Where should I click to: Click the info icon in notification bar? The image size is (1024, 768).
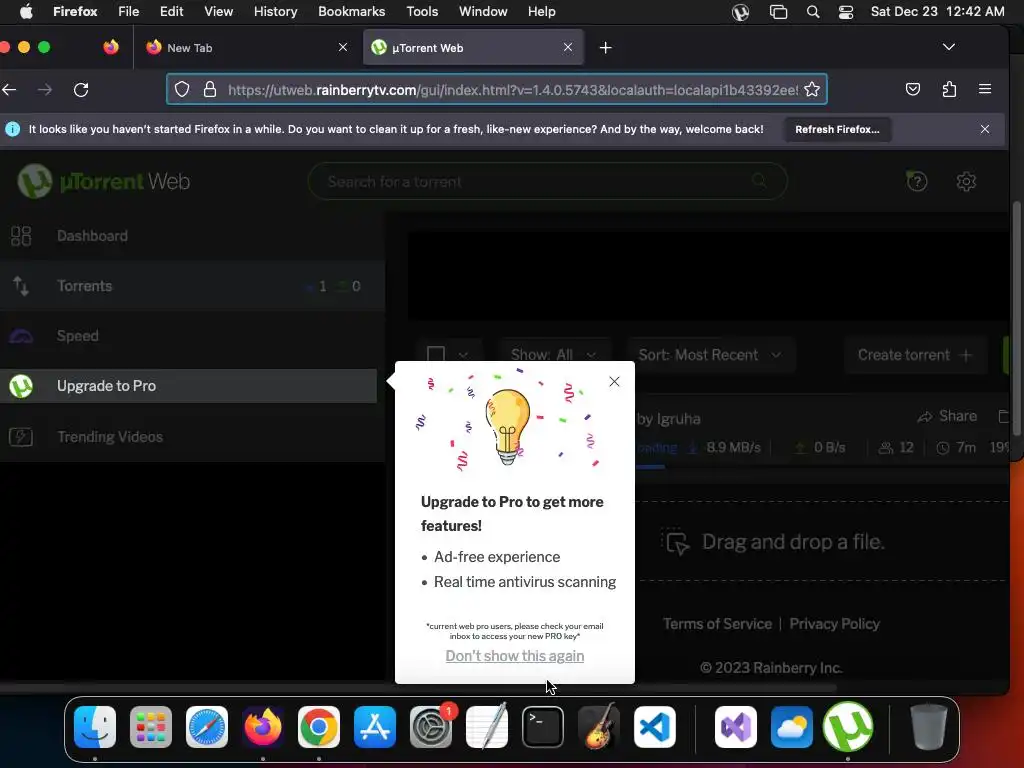[12, 129]
